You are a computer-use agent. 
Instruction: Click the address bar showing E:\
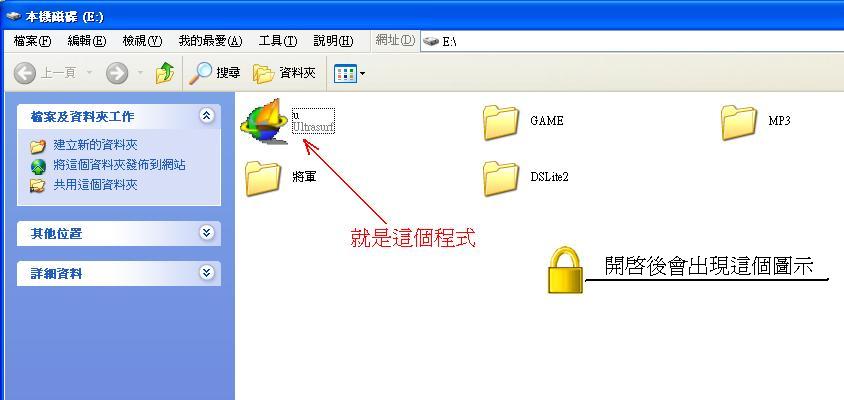(x=632, y=41)
